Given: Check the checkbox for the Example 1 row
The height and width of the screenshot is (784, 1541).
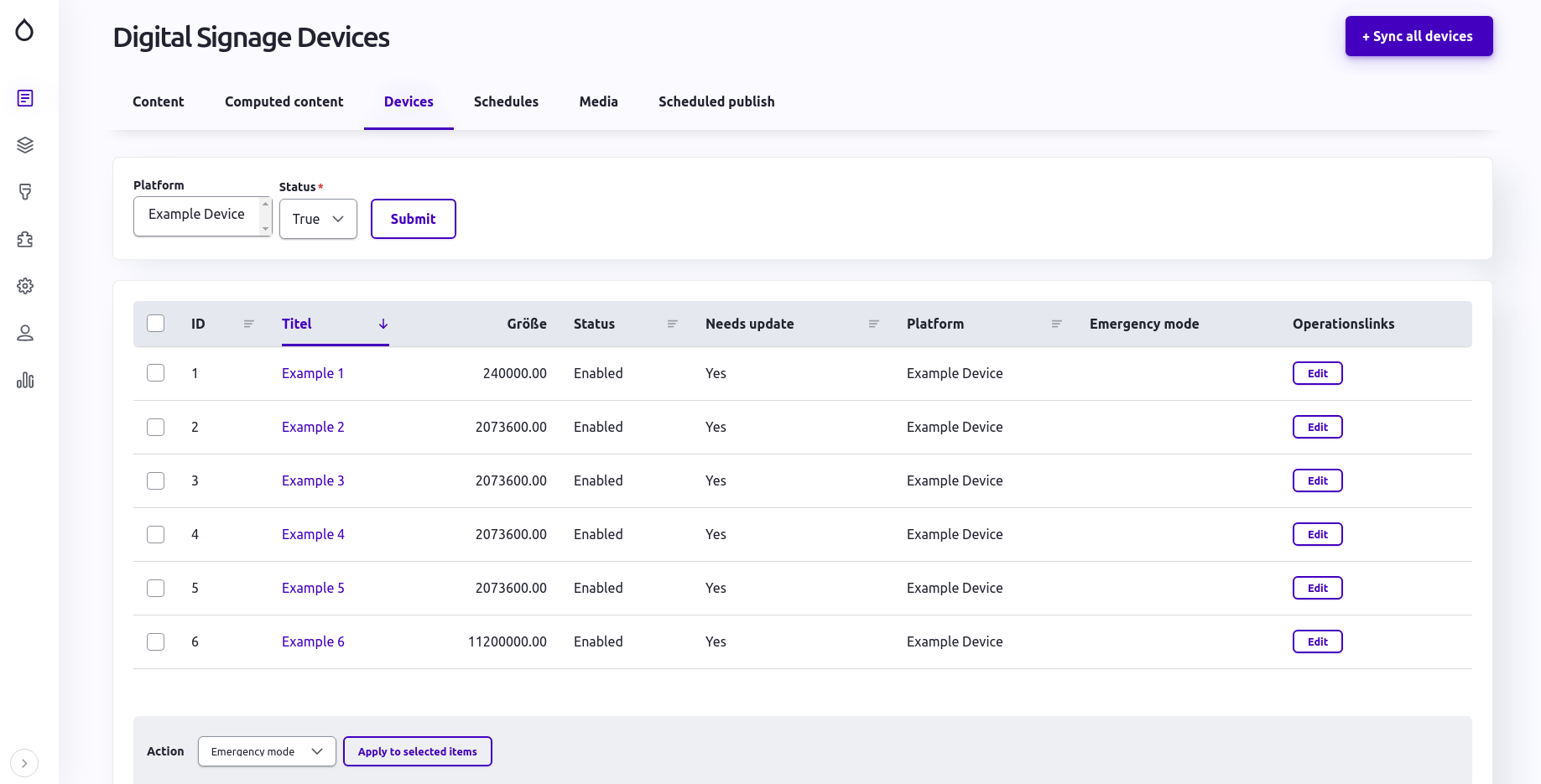Looking at the screenshot, I should [156, 373].
